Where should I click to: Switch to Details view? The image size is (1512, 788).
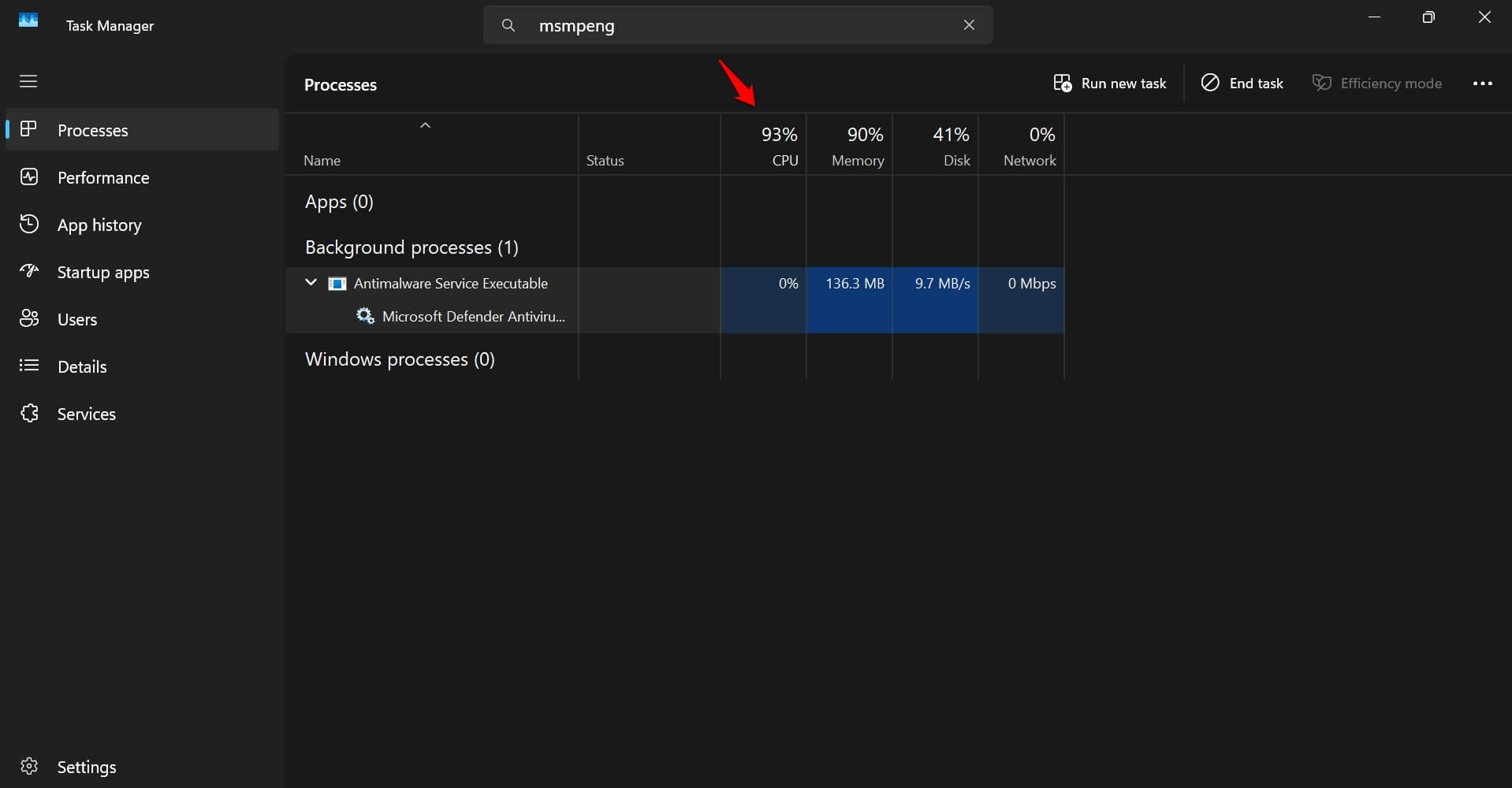tap(142, 366)
